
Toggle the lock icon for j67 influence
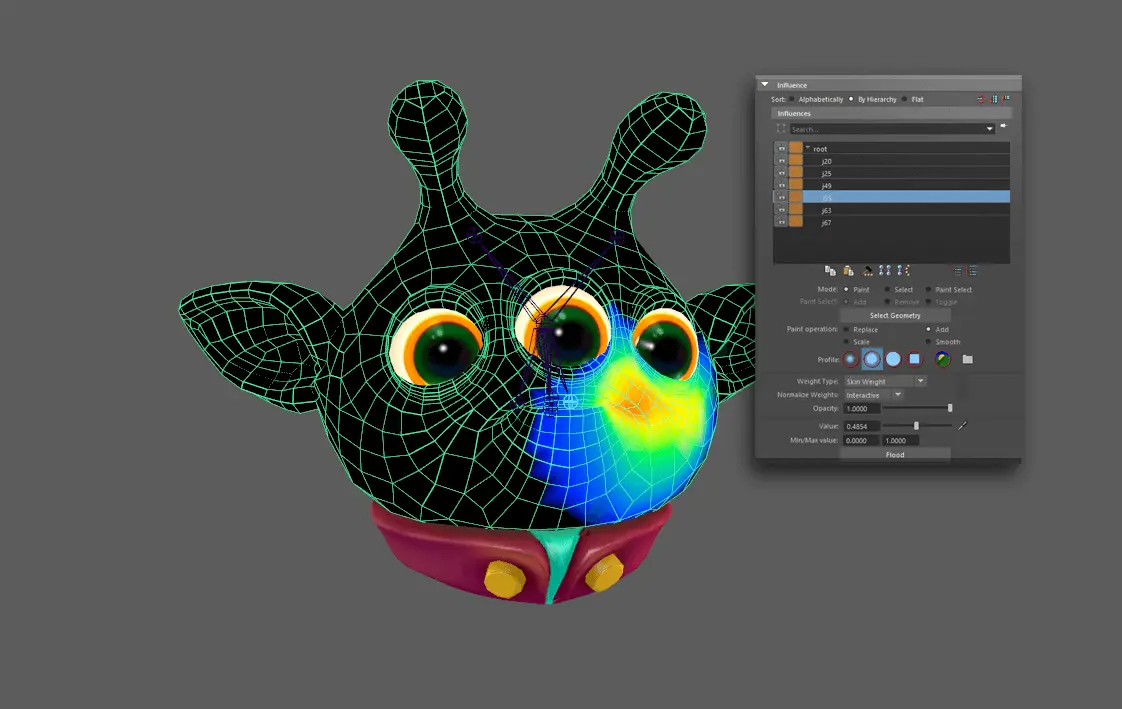[781, 223]
